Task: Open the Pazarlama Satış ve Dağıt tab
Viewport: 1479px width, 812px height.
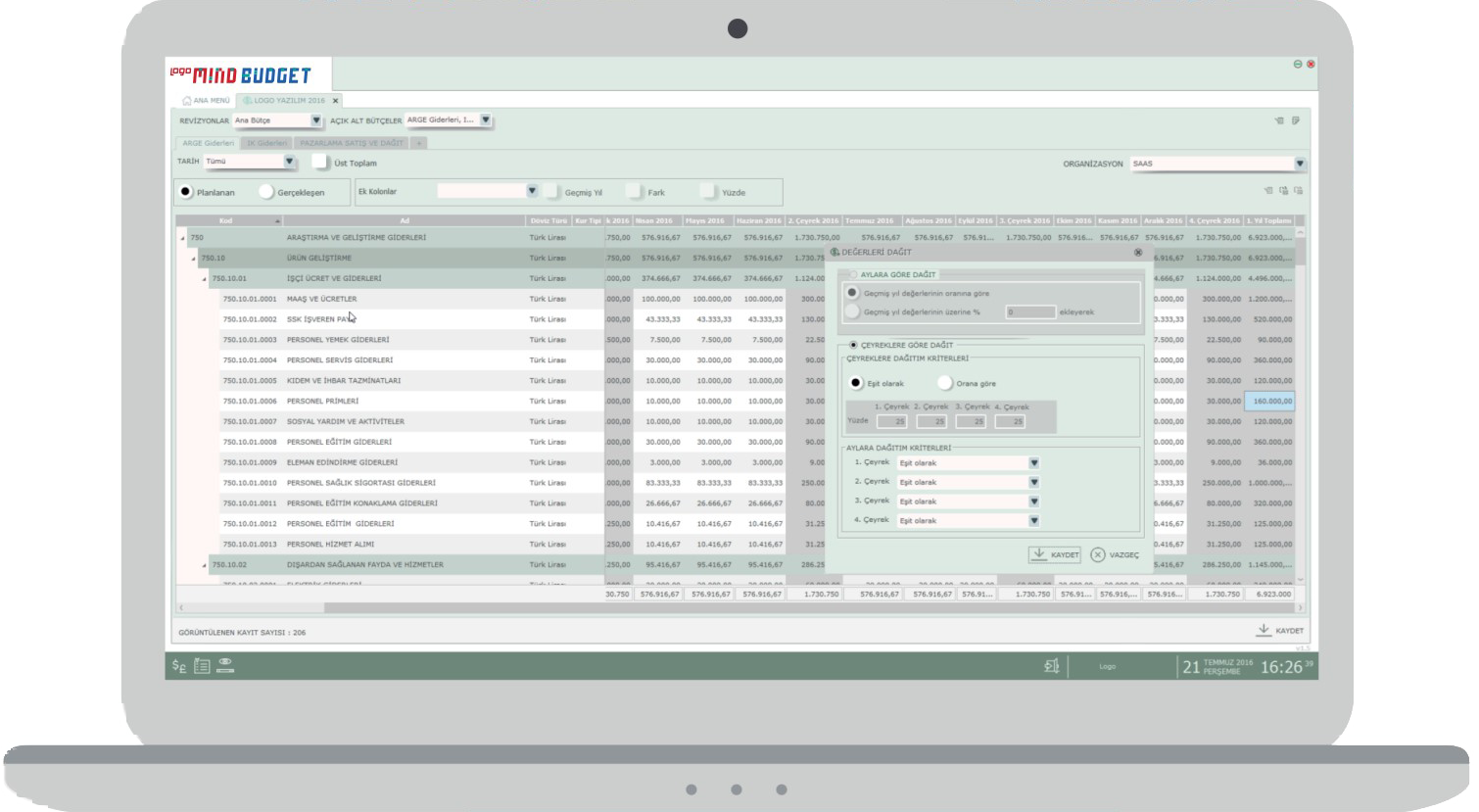Action: (x=351, y=143)
